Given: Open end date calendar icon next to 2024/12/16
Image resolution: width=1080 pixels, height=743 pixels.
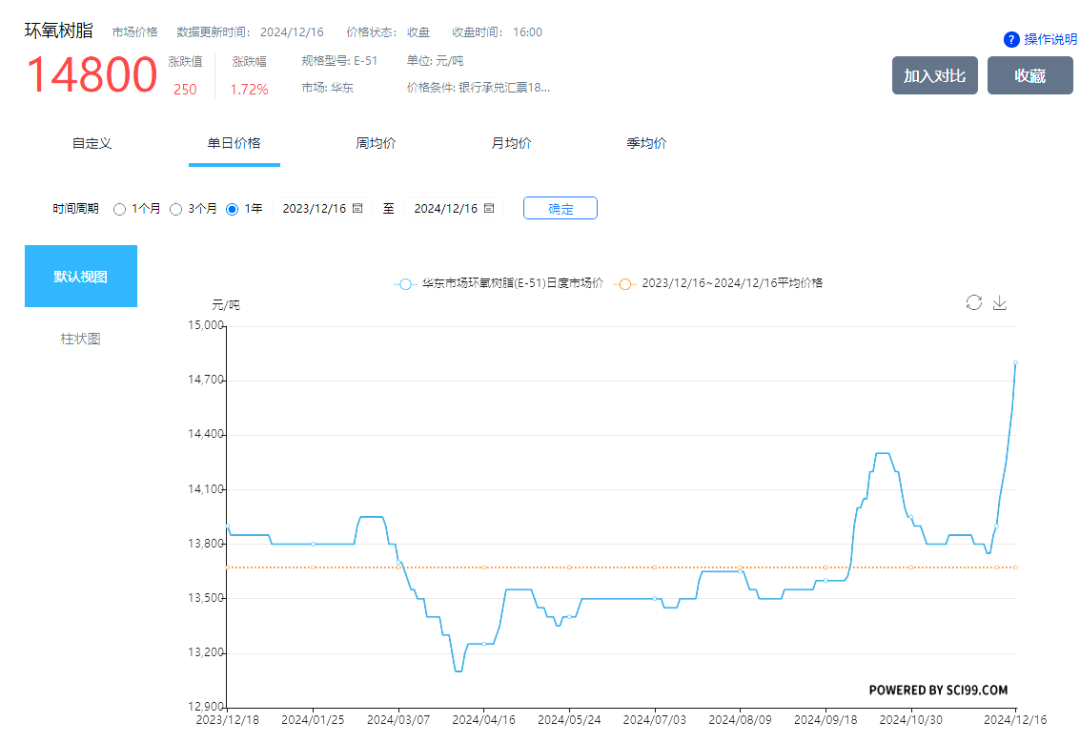Looking at the screenshot, I should point(489,208).
